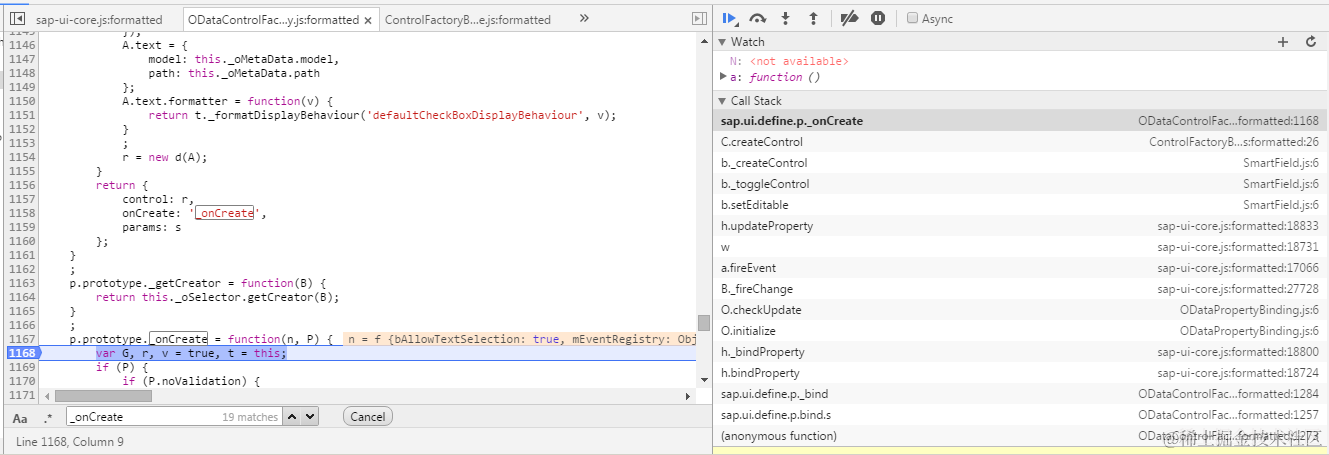Image resolution: width=1329 pixels, height=455 pixels.
Task: Click the vertical scrollbar thumb of the code editor
Action: (703, 322)
